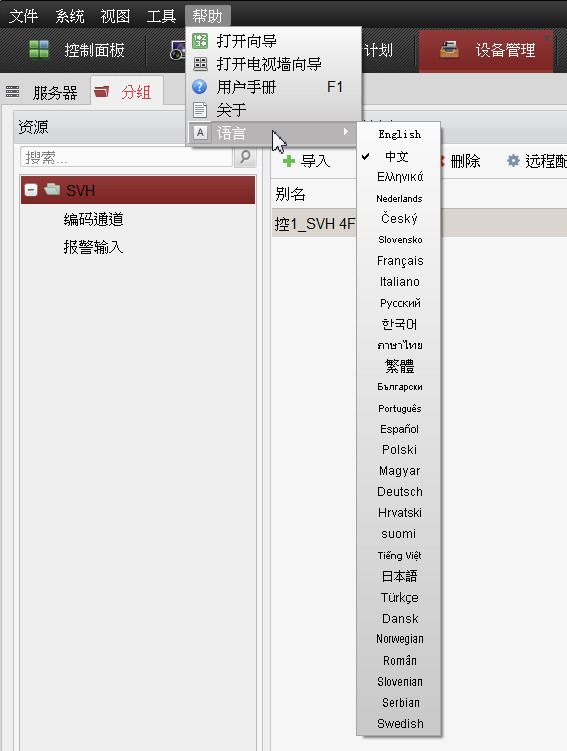
Task: Choose Slovensko language
Action: tap(398, 239)
